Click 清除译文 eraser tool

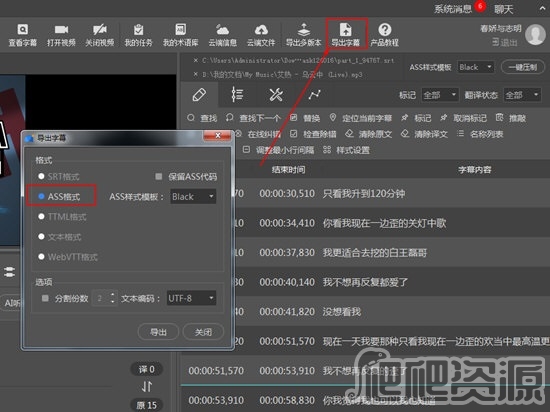point(424,134)
